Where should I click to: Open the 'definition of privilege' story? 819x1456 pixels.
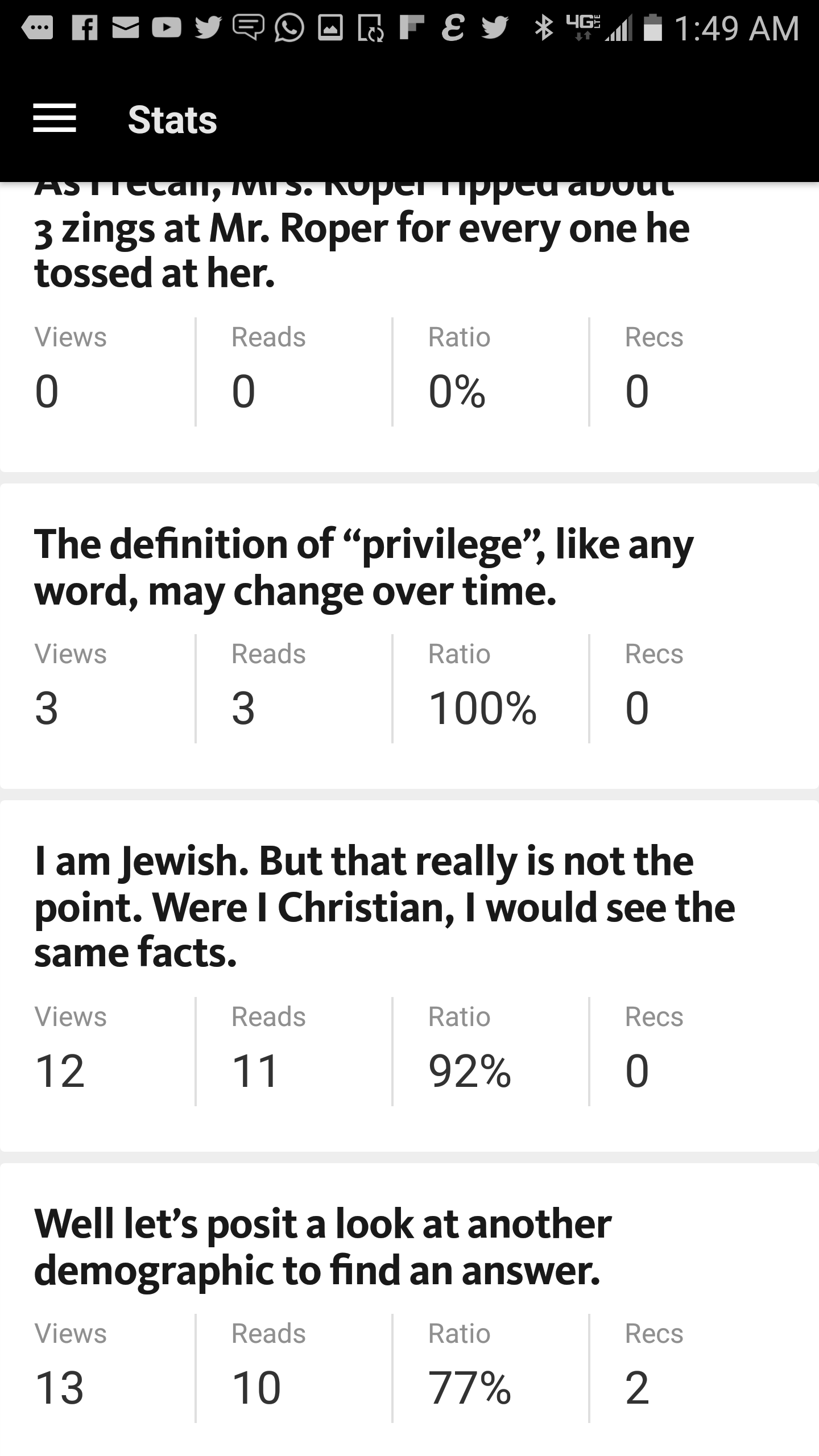364,567
